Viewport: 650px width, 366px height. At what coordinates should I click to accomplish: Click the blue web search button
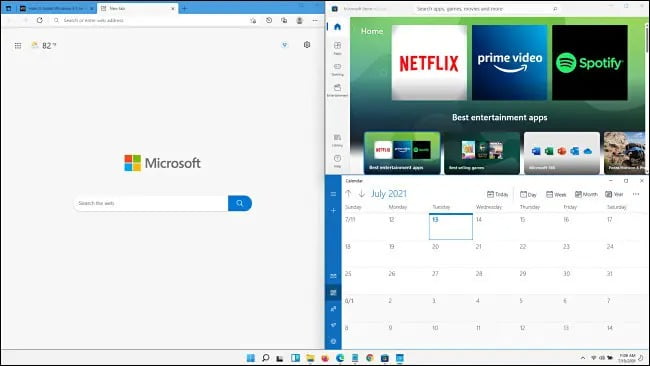[240, 203]
